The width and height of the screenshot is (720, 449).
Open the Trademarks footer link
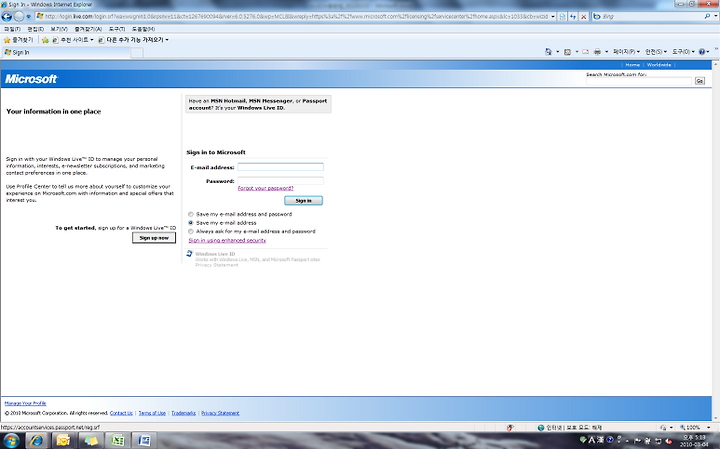pos(184,413)
